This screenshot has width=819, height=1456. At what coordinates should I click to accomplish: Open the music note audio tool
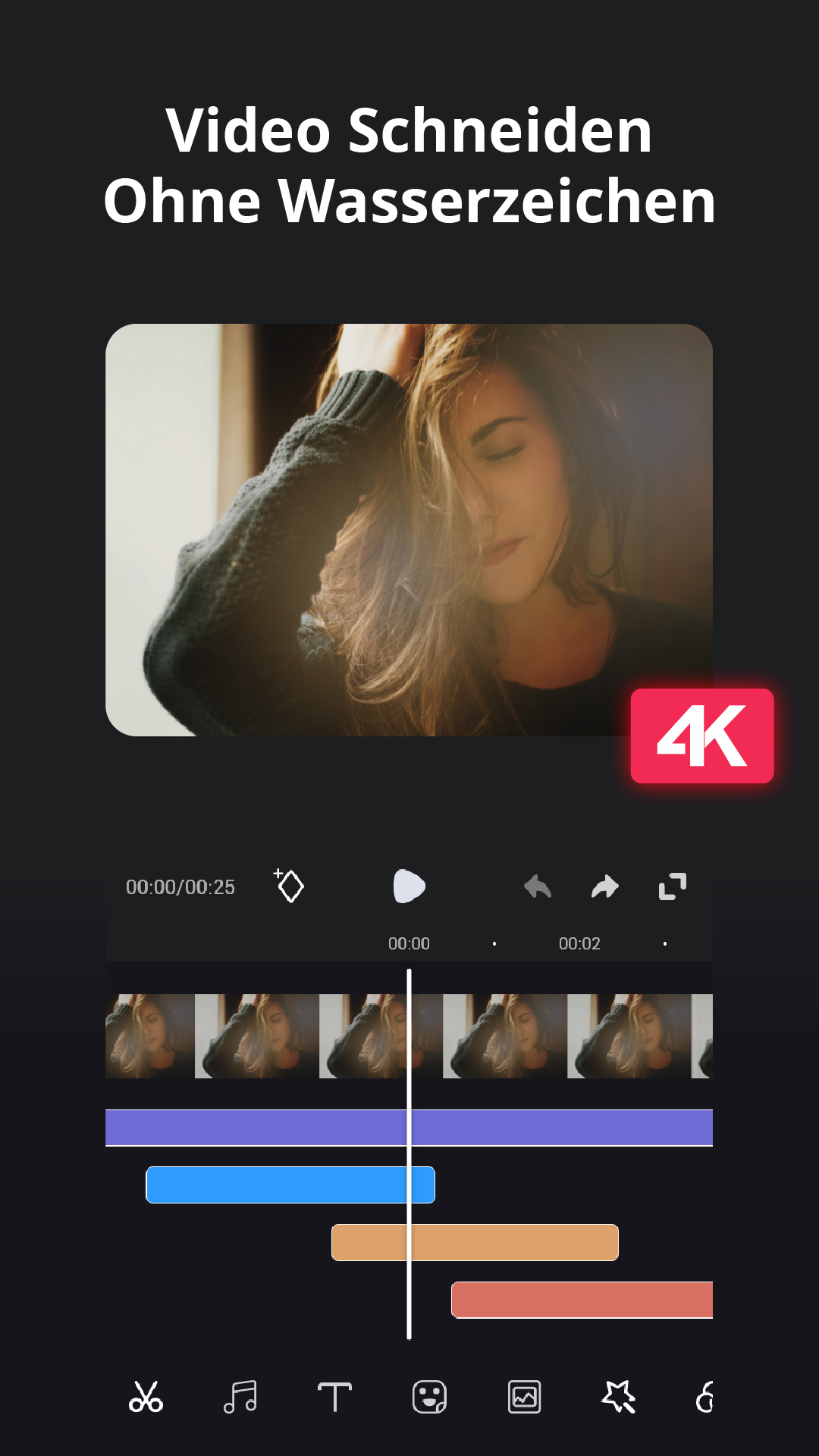point(240,1397)
